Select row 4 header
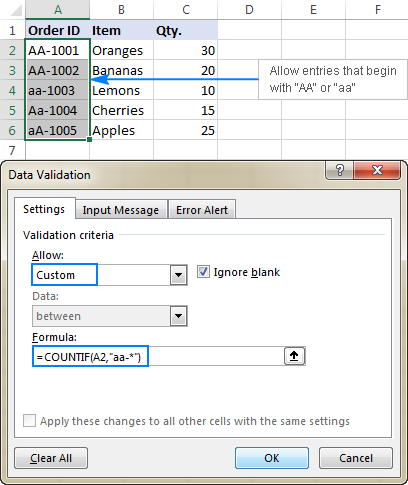408x485 pixels. 12,90
